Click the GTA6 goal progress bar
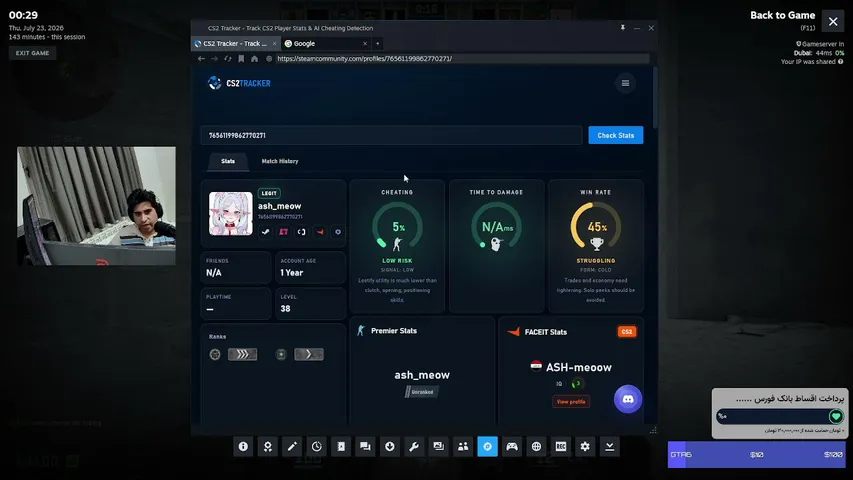Image resolution: width=853 pixels, height=480 pixels. [x=756, y=454]
